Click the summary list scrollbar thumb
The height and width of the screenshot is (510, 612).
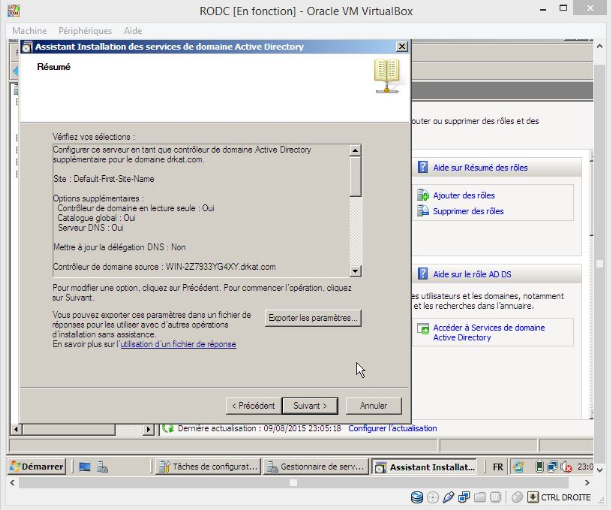355,176
